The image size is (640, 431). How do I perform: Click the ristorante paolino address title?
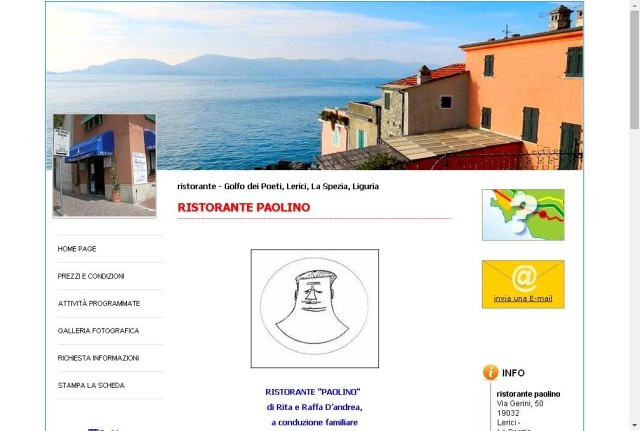528,394
